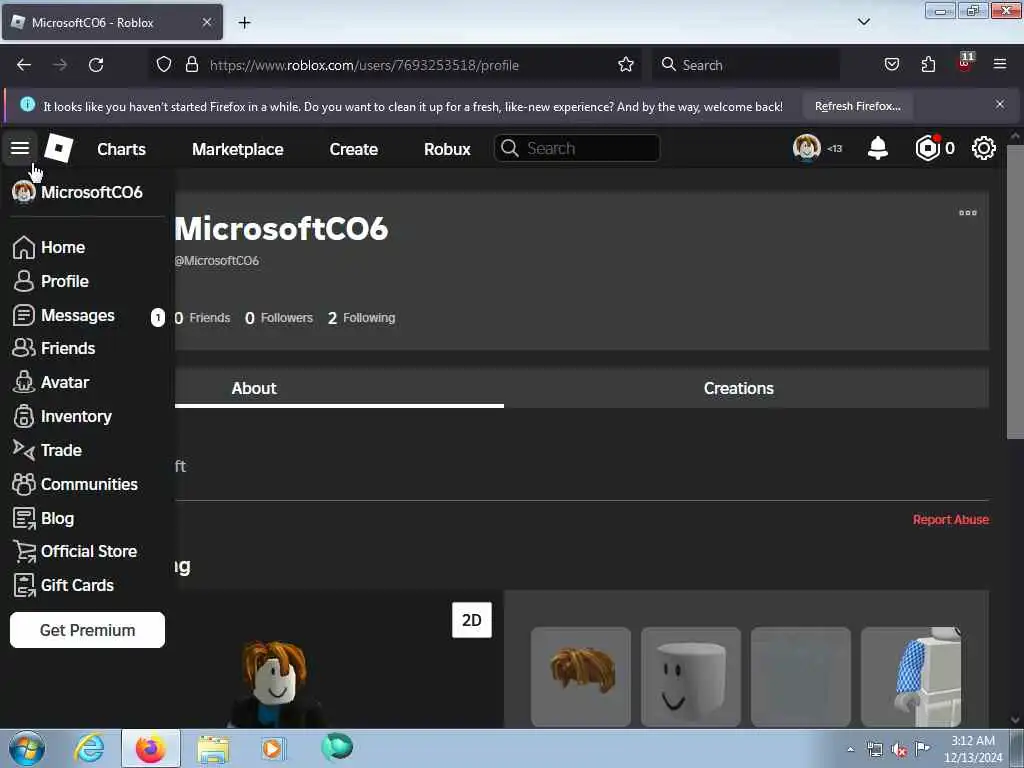Click the Report Abuse link

pos(950,520)
